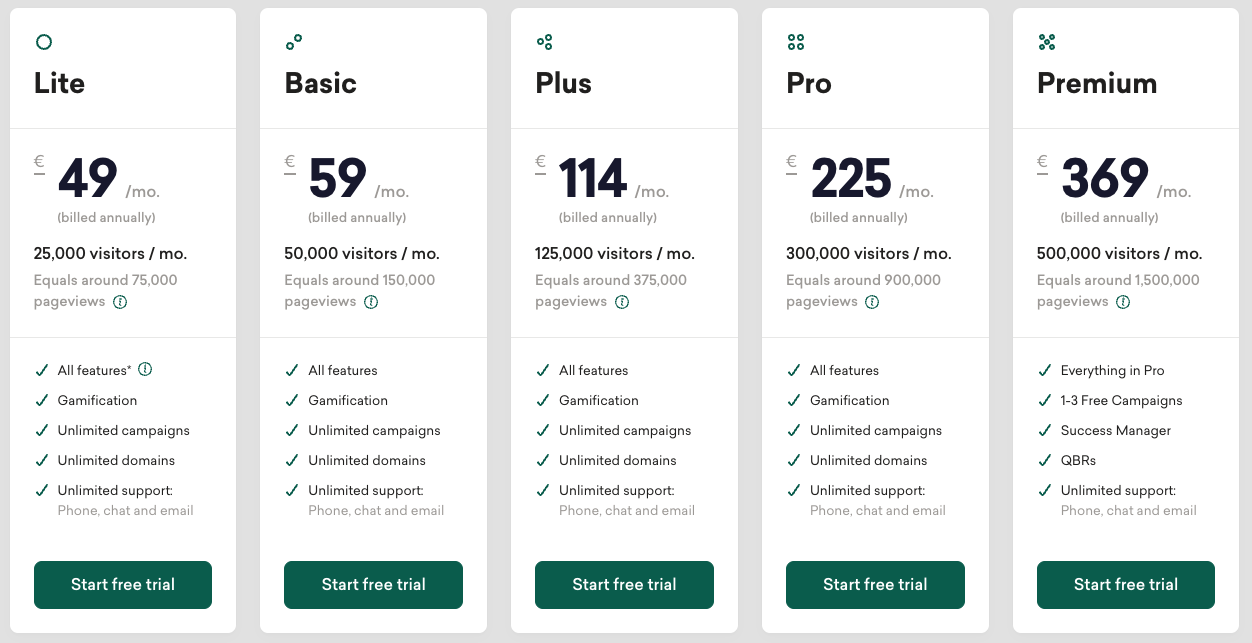Start free trial for Basic plan
This screenshot has height=643, width=1252.
(373, 585)
